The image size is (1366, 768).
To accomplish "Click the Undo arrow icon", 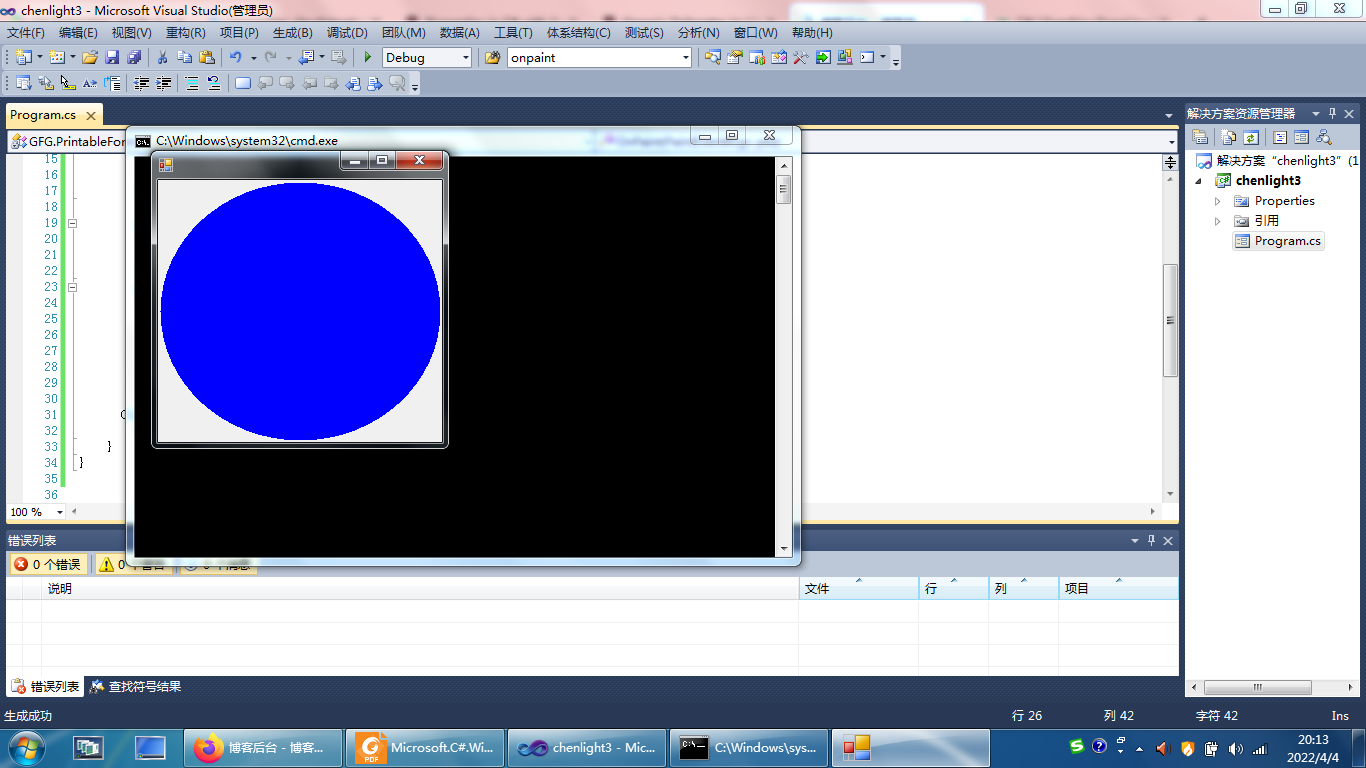I will tap(236, 58).
